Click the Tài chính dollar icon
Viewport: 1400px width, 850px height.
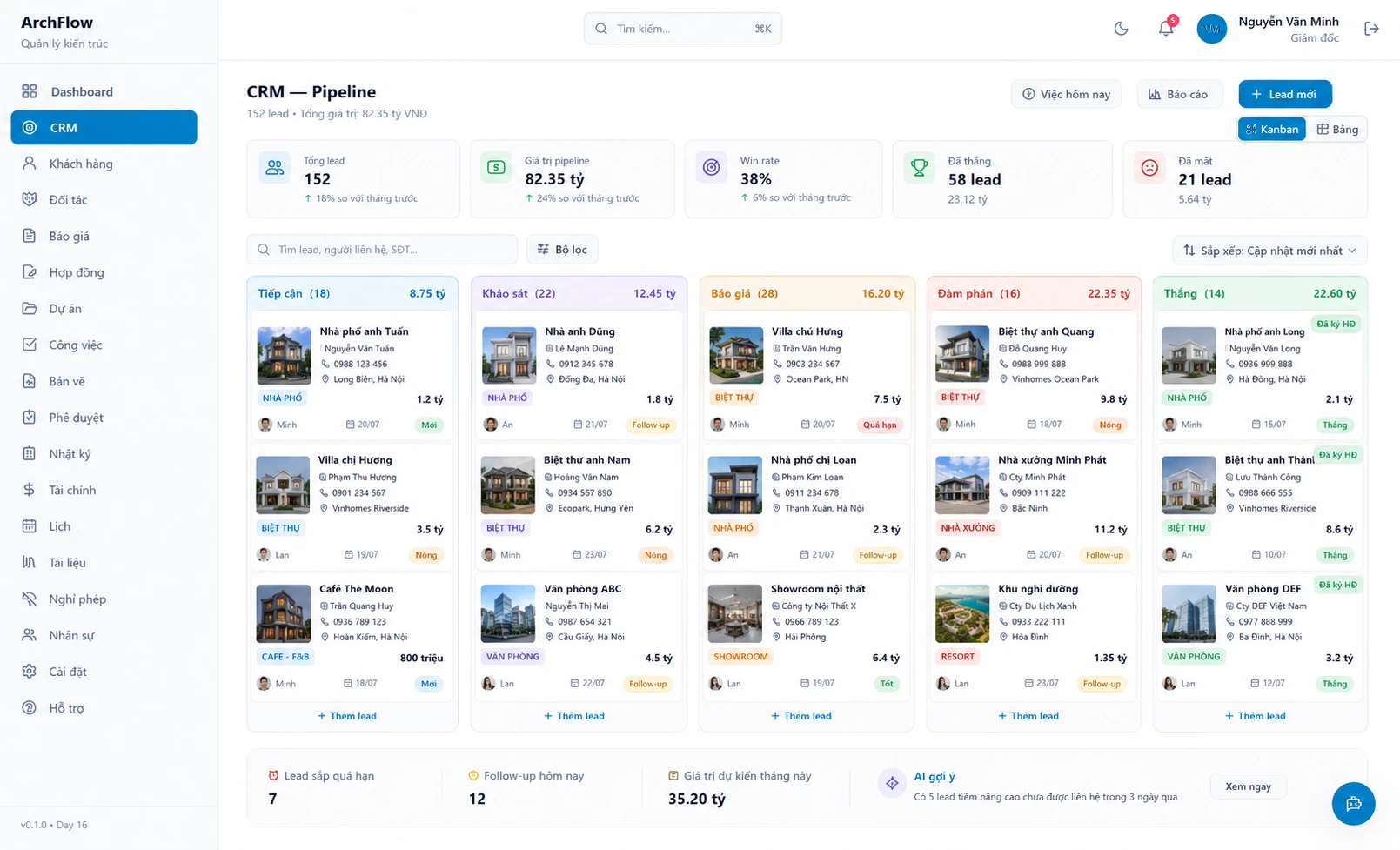30,490
